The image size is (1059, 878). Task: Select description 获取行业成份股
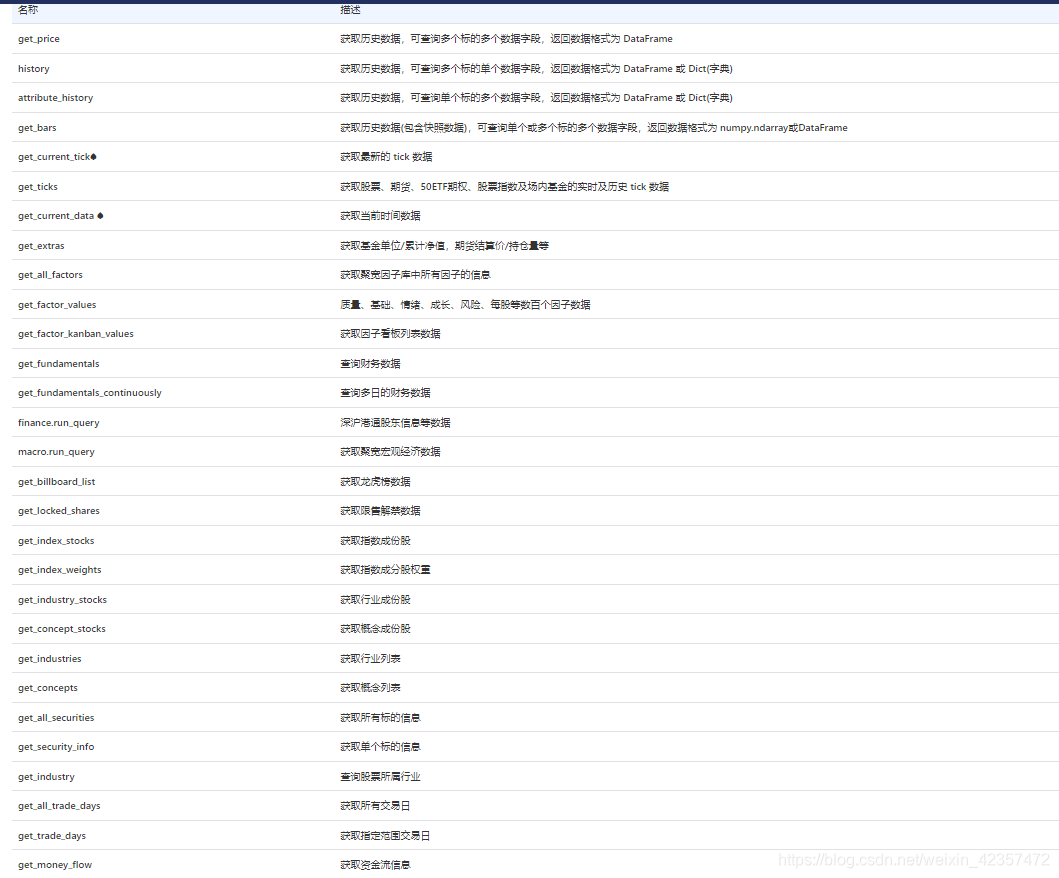pyautogui.click(x=376, y=600)
